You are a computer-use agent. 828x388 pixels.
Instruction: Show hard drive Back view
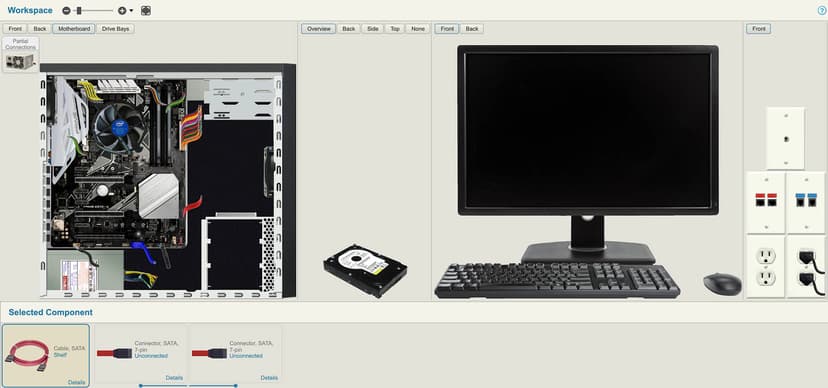pyautogui.click(x=349, y=29)
